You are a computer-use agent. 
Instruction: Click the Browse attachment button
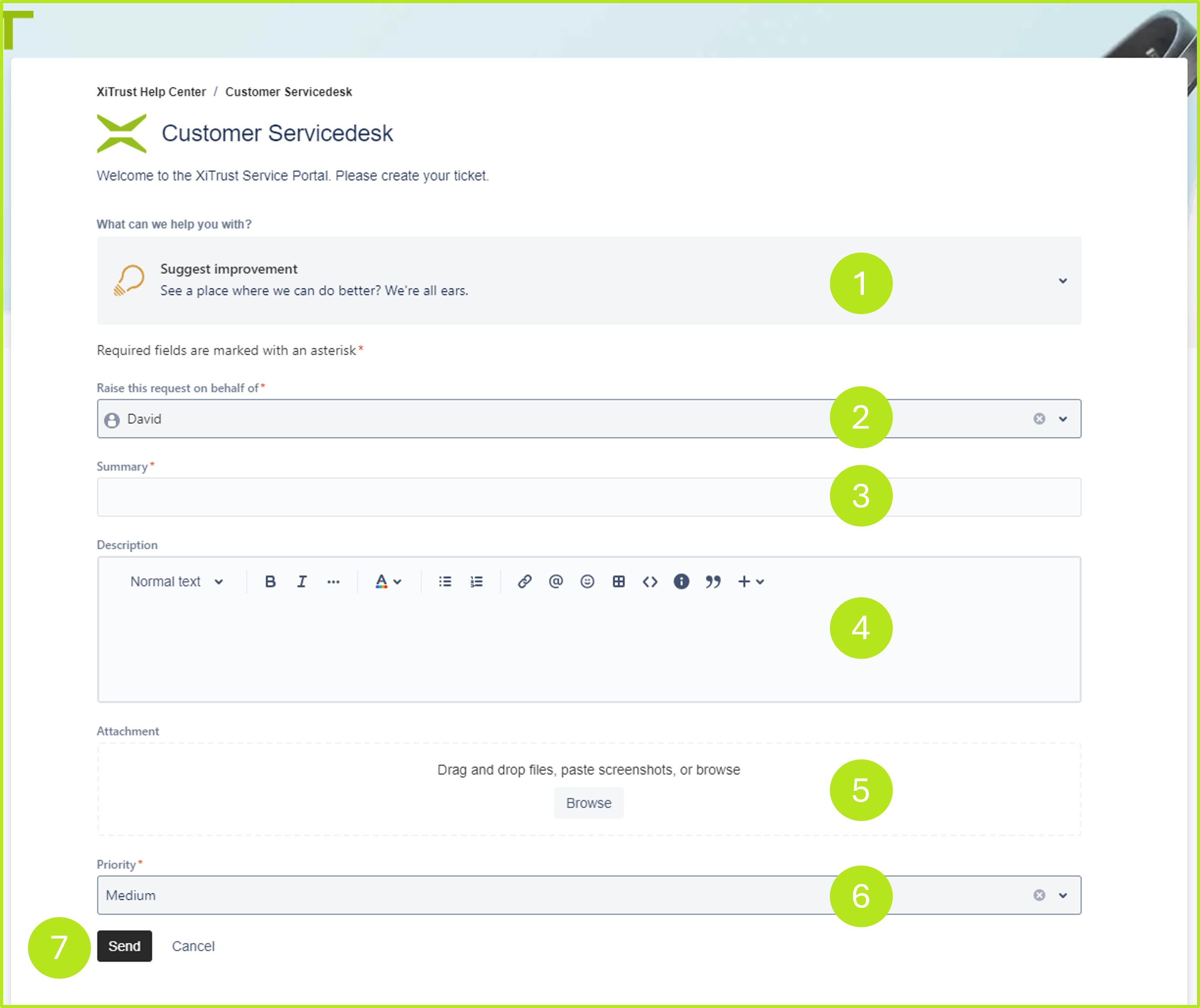[588, 804]
